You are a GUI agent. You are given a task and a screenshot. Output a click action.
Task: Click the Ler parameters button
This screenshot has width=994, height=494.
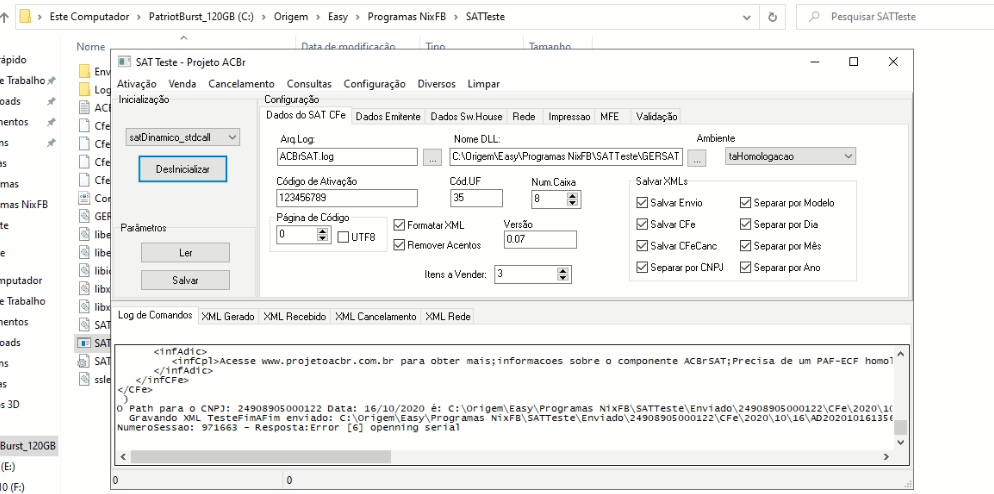point(185,252)
